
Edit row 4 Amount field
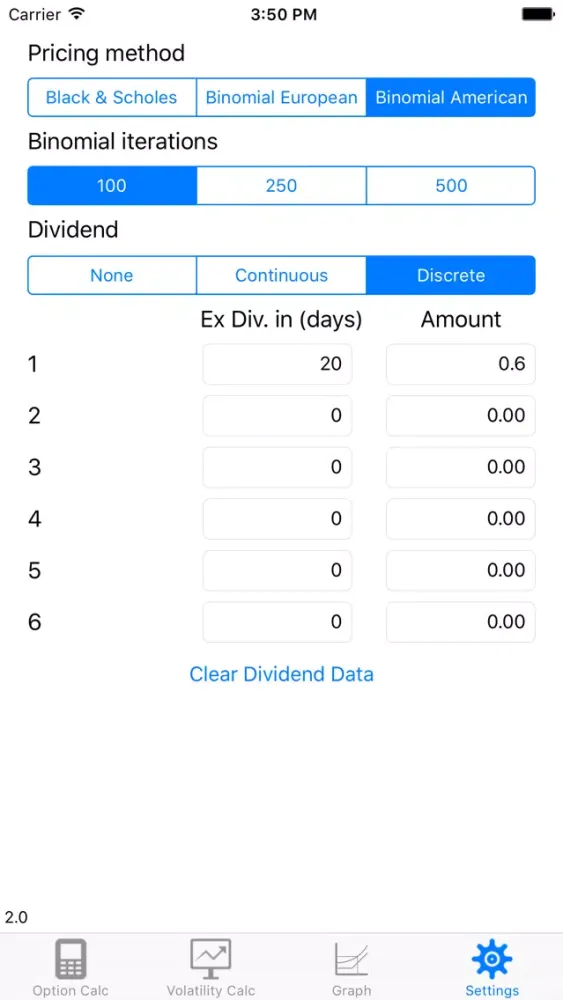461,518
